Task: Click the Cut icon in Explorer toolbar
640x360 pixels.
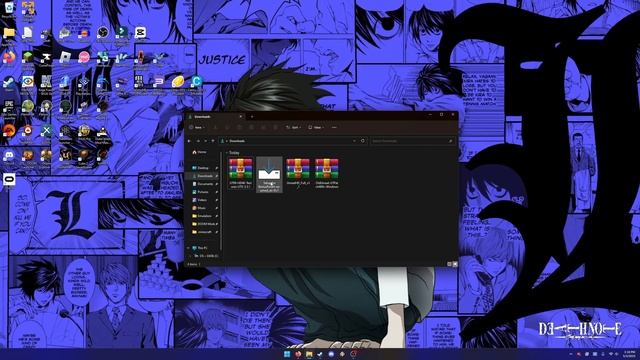Action: [215, 127]
